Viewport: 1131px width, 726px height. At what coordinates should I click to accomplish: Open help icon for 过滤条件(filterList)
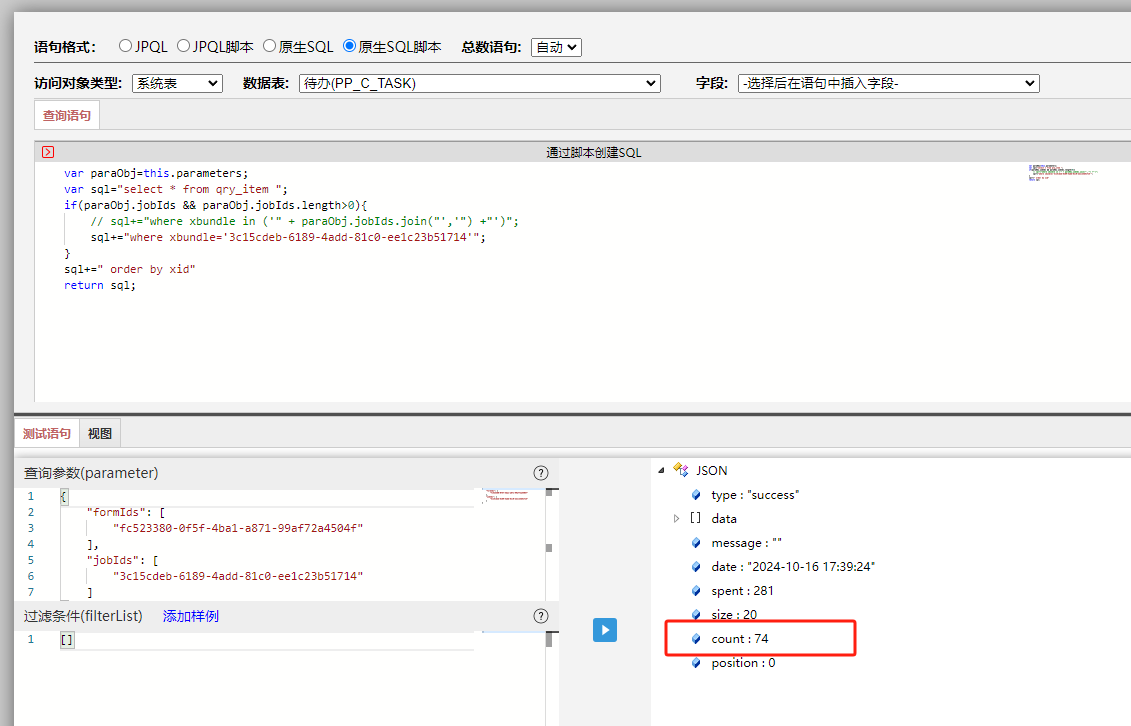click(540, 616)
